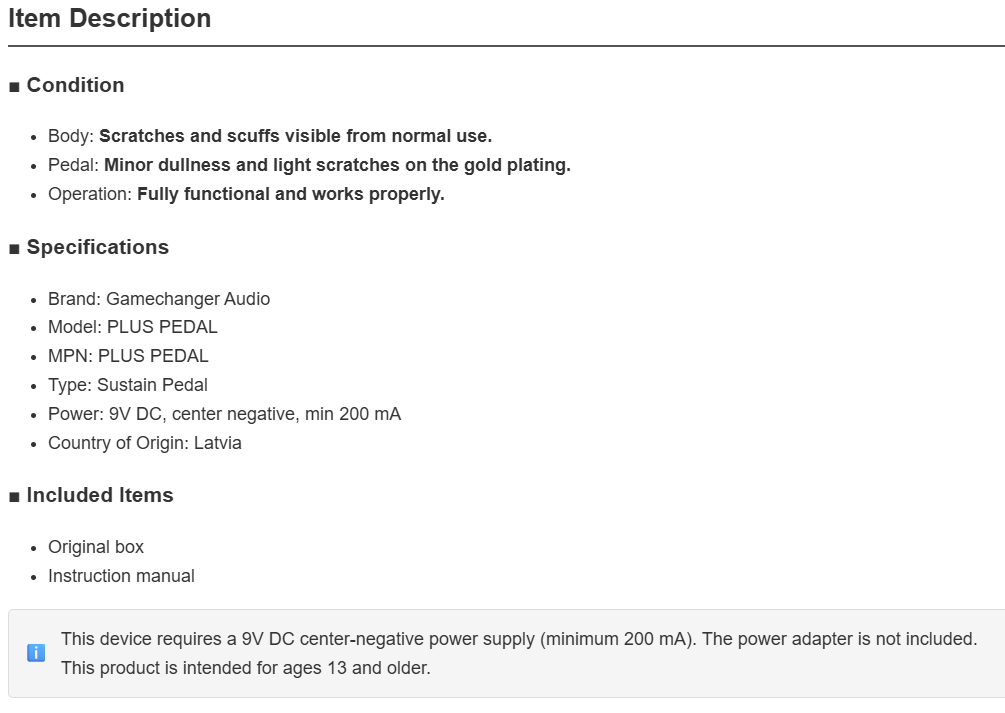This screenshot has height=713, width=1005.
Task: Click the square bullet beside Condition
Action: [x=14, y=87]
